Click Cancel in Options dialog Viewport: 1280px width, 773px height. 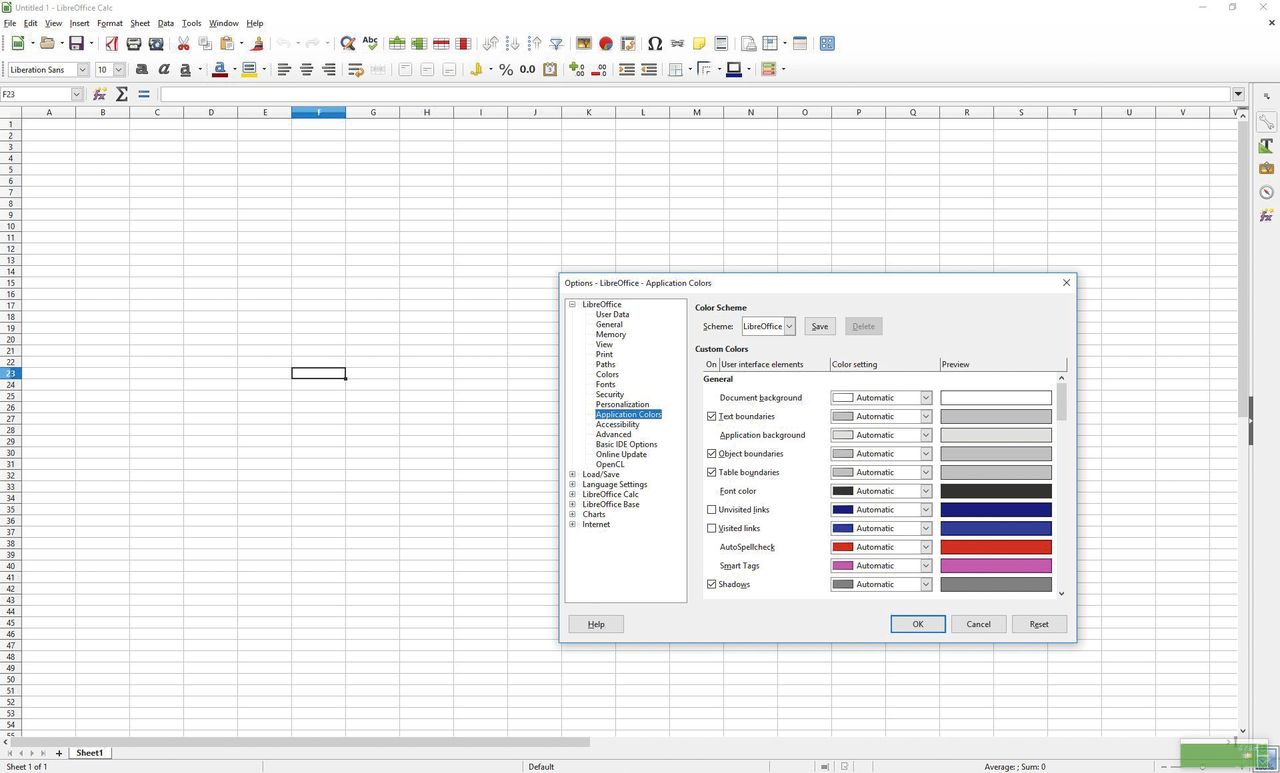979,624
